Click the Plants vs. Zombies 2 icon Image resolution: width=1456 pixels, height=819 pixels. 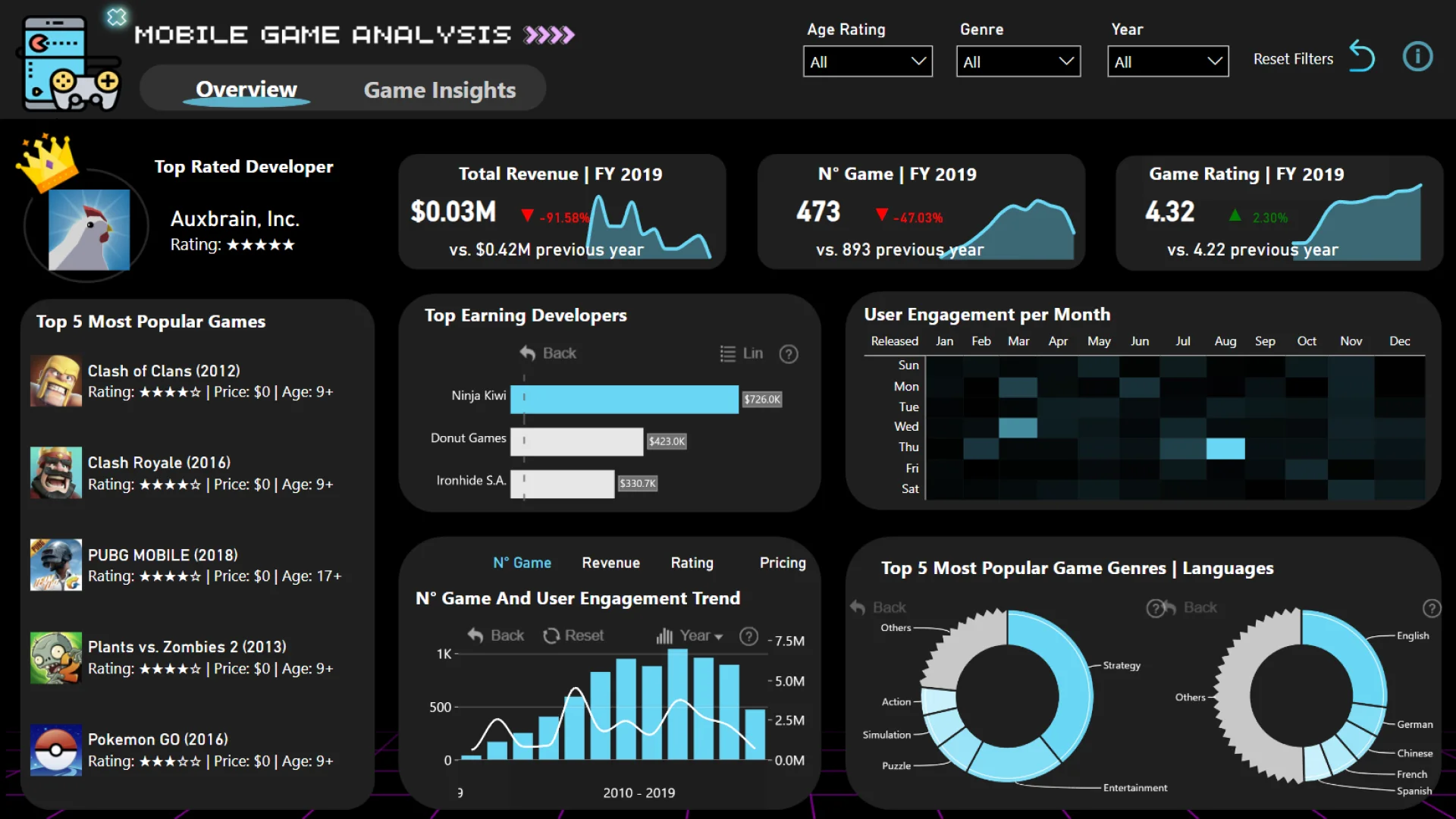(56, 657)
